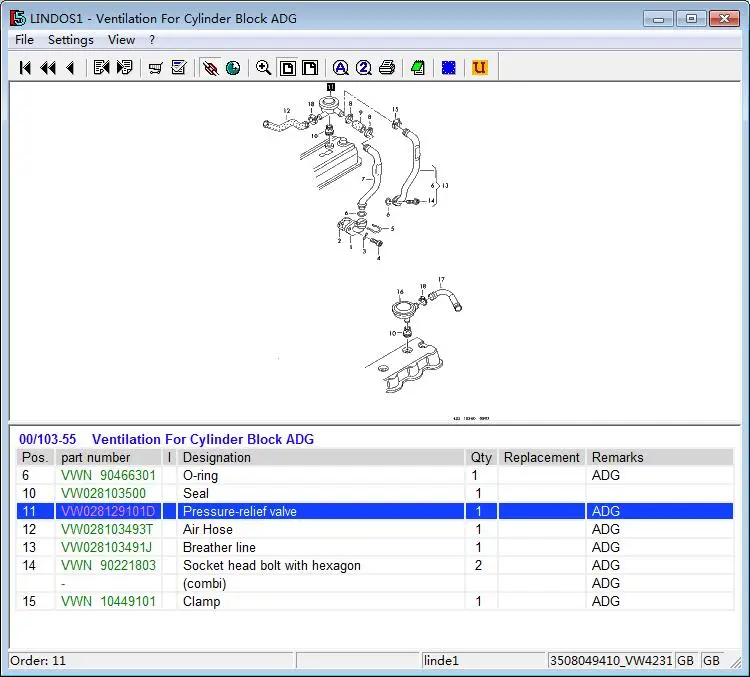Click the 'A' search magnifier icon
The image size is (750, 677).
[x=341, y=68]
